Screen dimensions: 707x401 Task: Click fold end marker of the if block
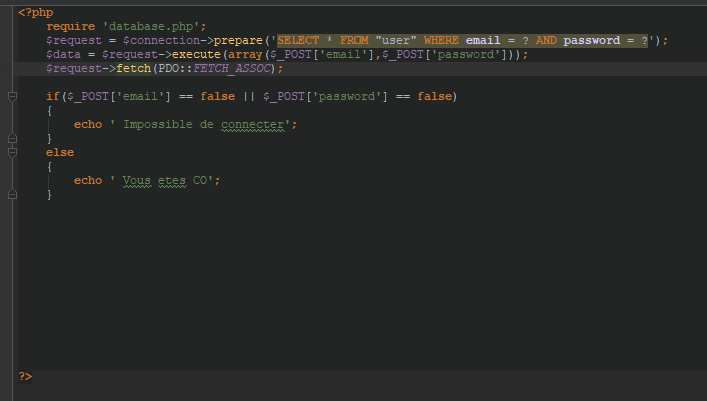tap(13, 138)
